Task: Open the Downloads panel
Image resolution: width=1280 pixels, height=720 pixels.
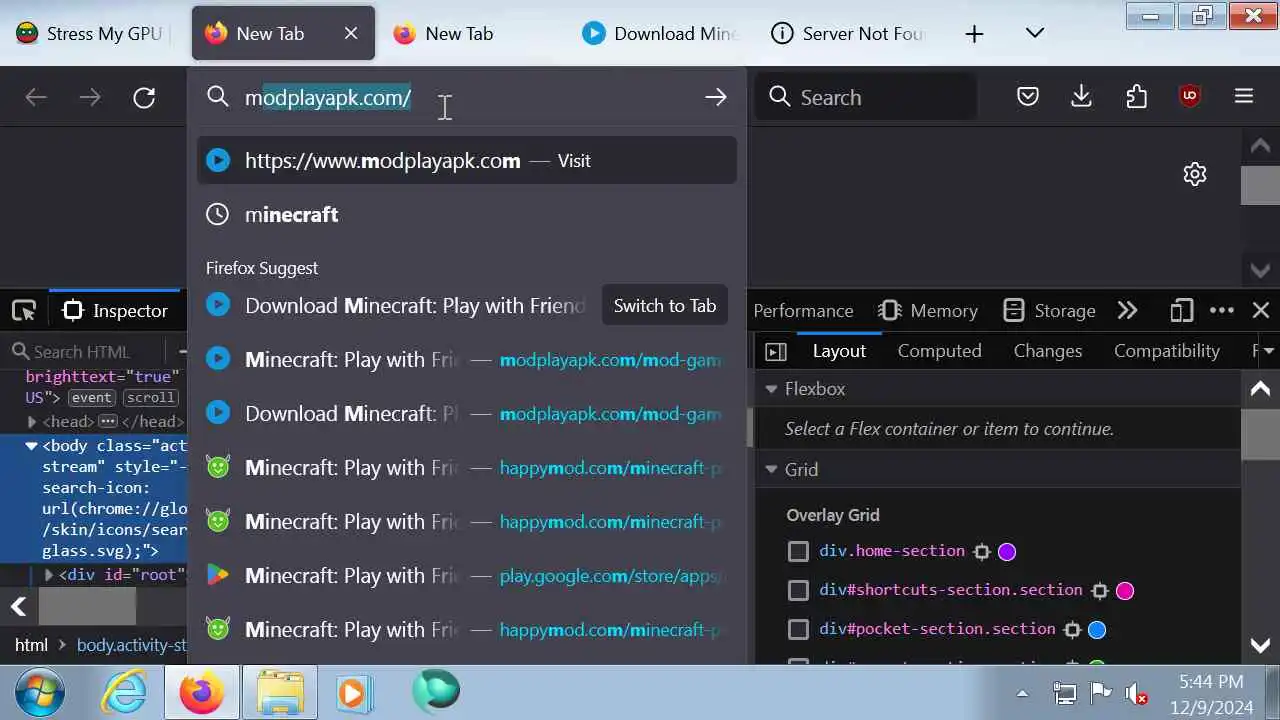Action: pyautogui.click(x=1081, y=97)
